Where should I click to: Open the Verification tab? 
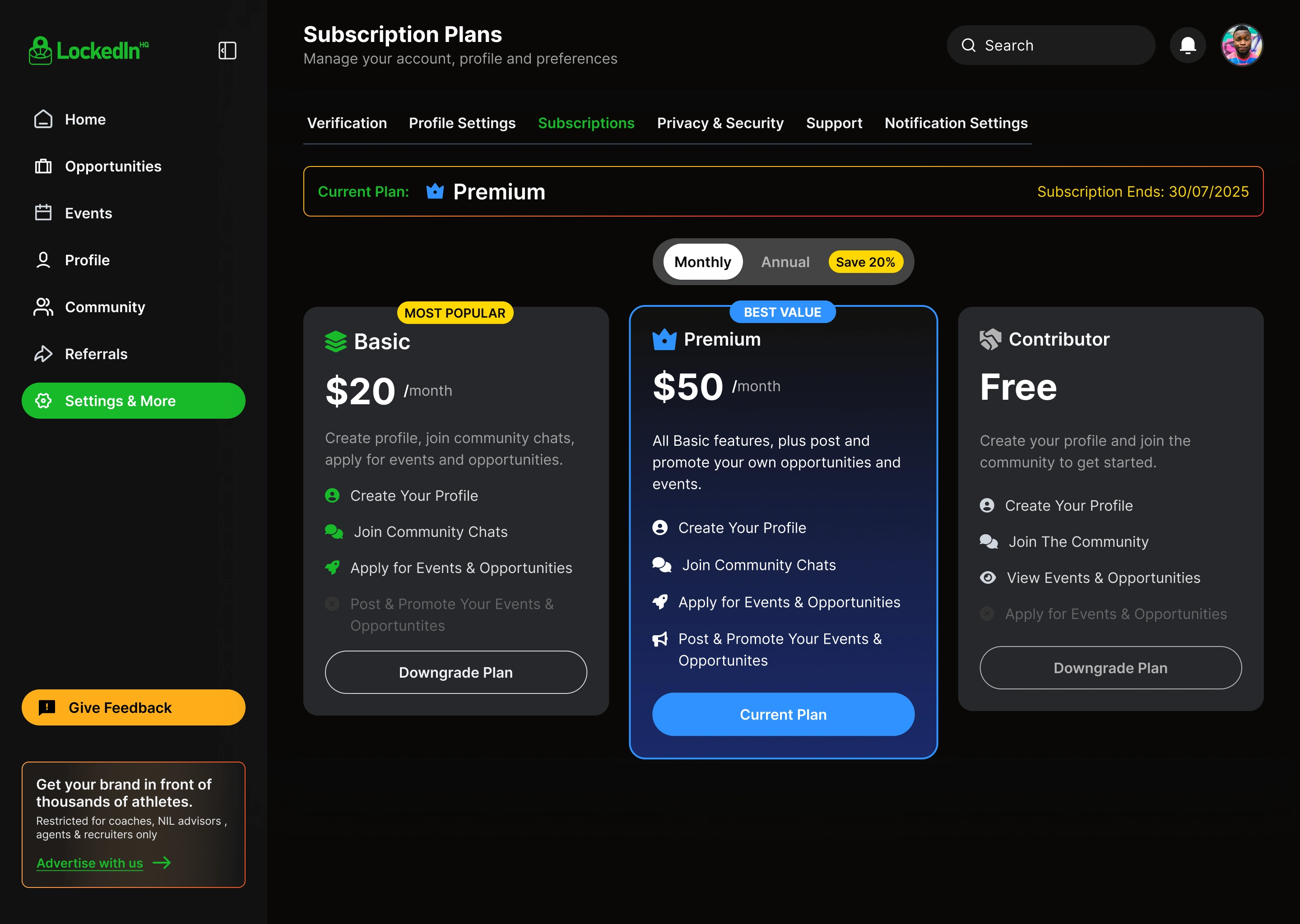point(347,123)
